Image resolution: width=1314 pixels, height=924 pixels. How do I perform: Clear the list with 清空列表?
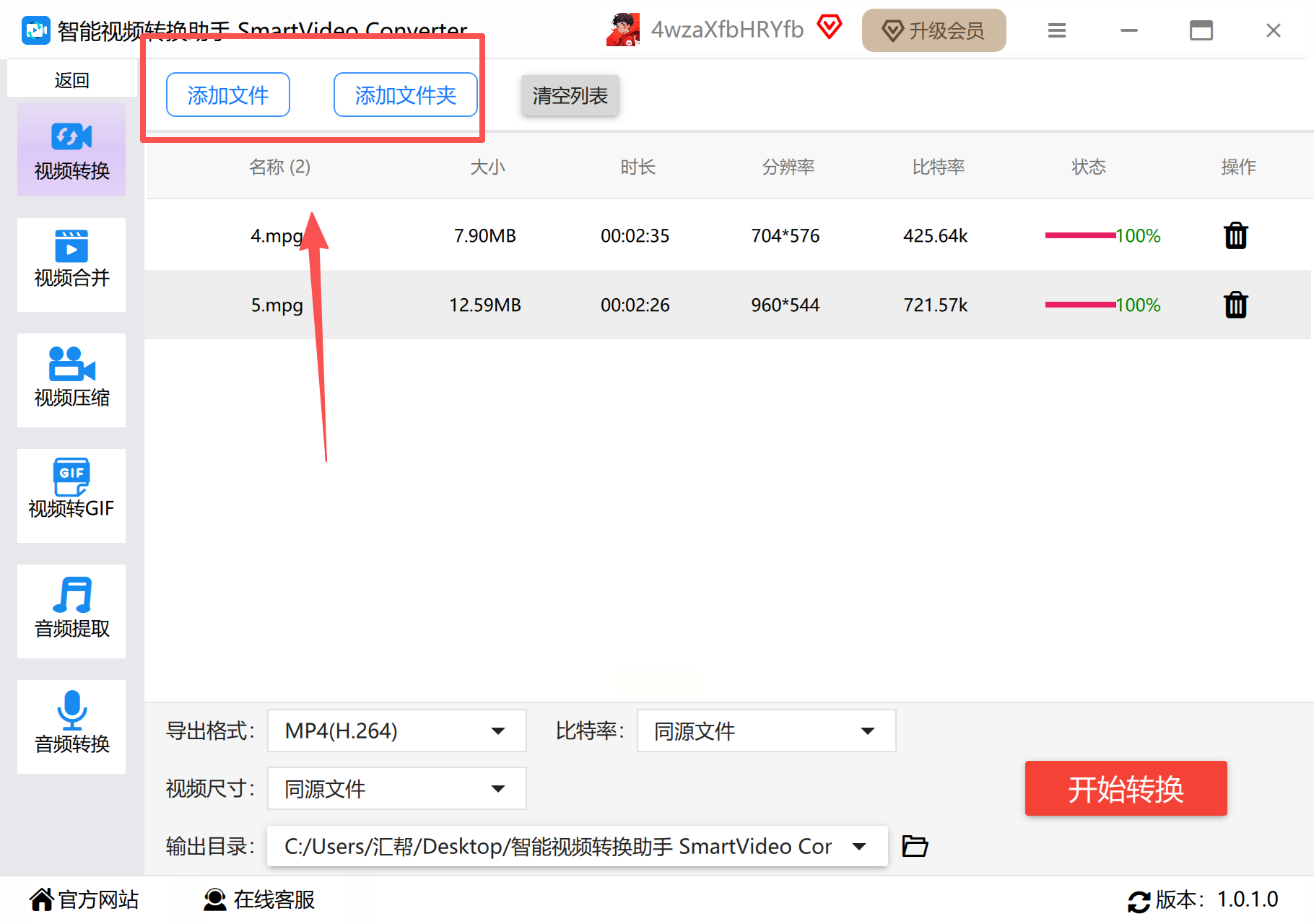[x=570, y=95]
